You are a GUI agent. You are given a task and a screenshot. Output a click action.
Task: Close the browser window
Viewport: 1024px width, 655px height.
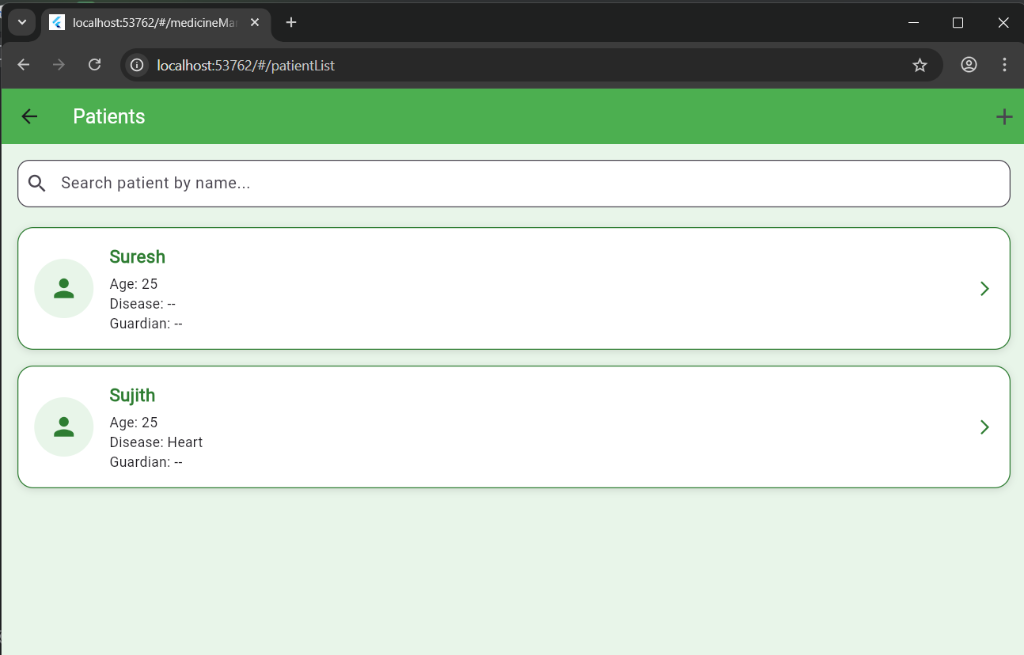[1003, 23]
